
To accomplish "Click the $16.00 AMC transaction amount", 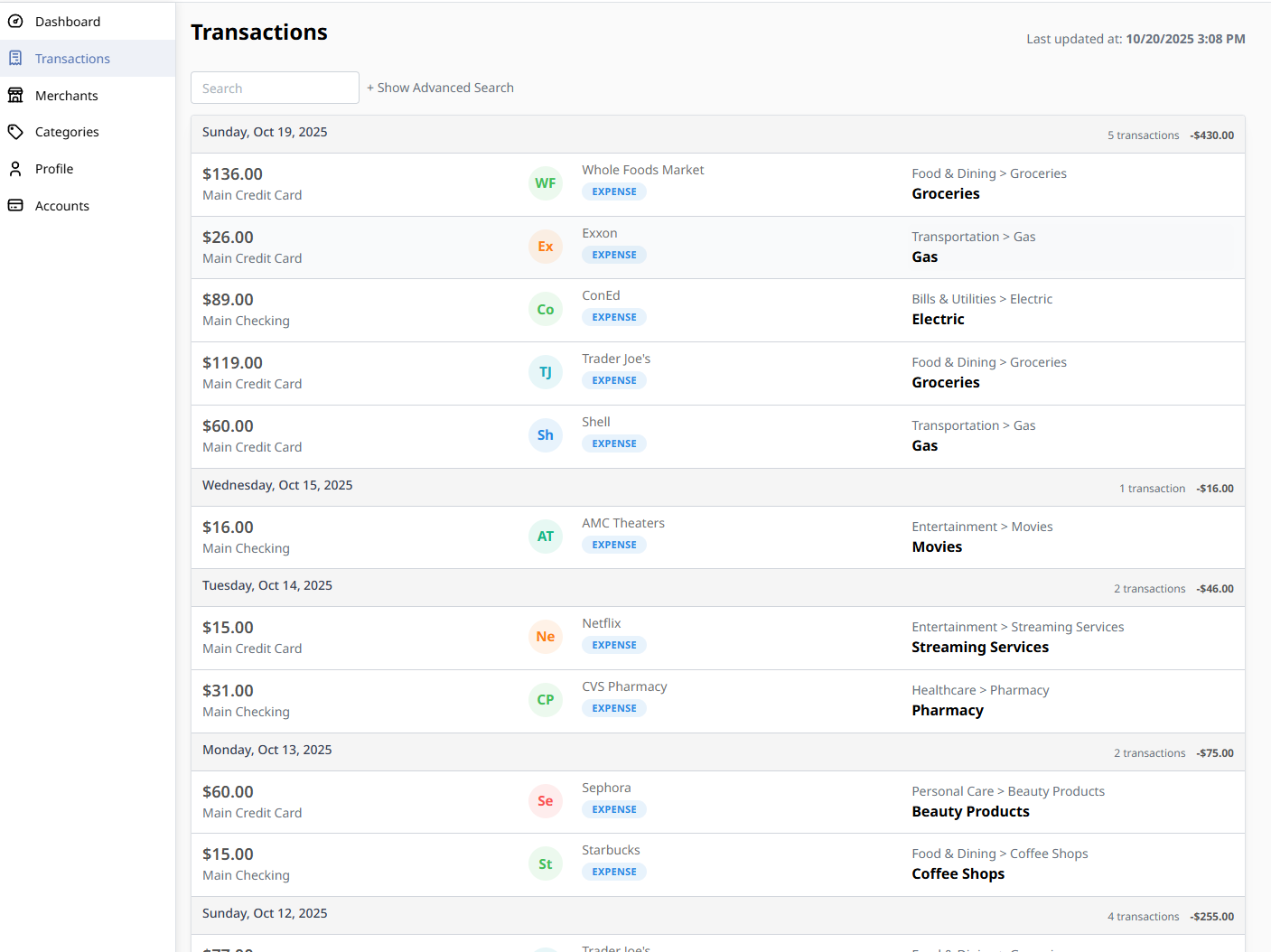I will coord(228,527).
